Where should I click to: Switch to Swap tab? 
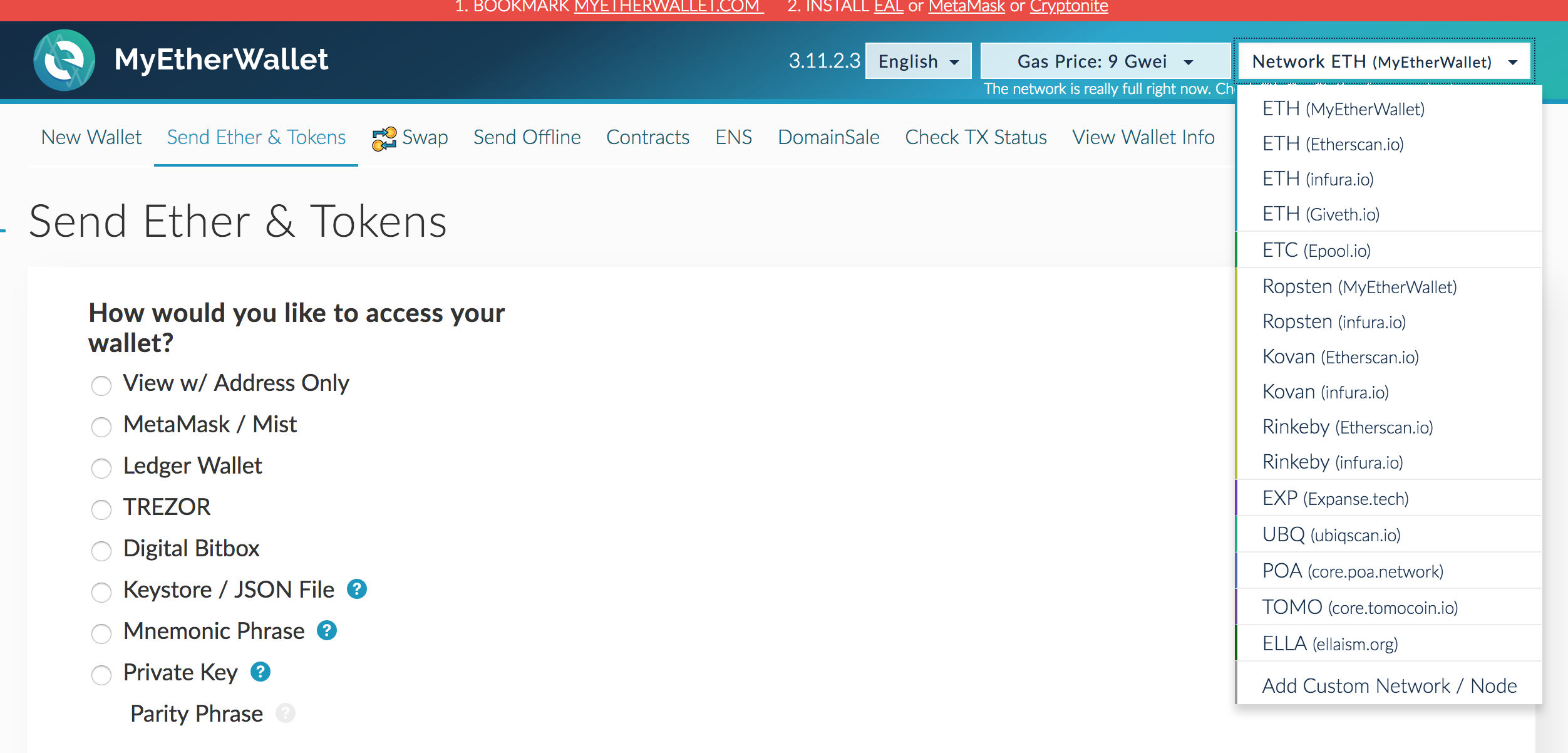point(410,137)
